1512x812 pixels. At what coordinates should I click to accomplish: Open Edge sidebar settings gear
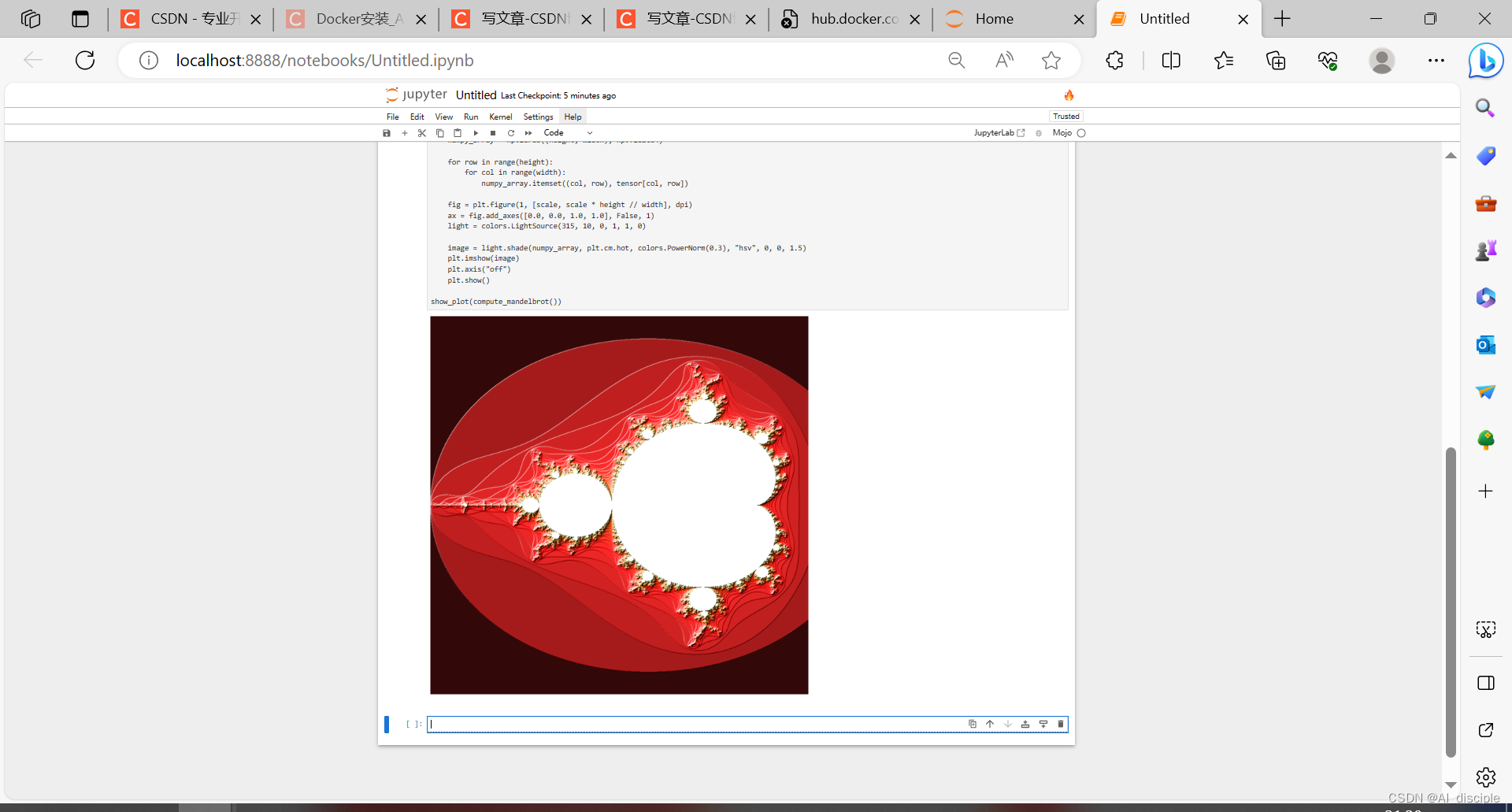(1485, 777)
